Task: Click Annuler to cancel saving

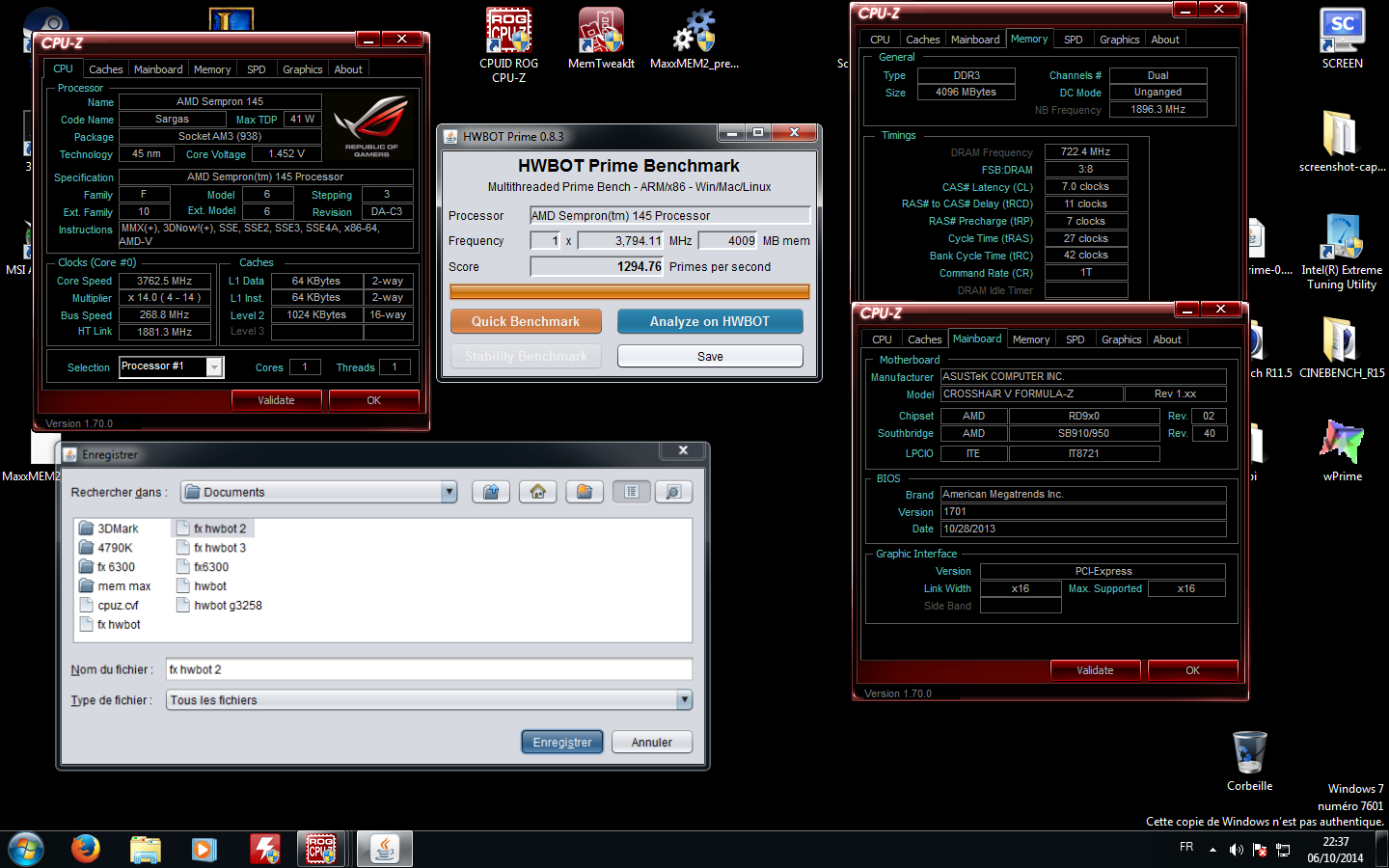Action: tap(652, 742)
